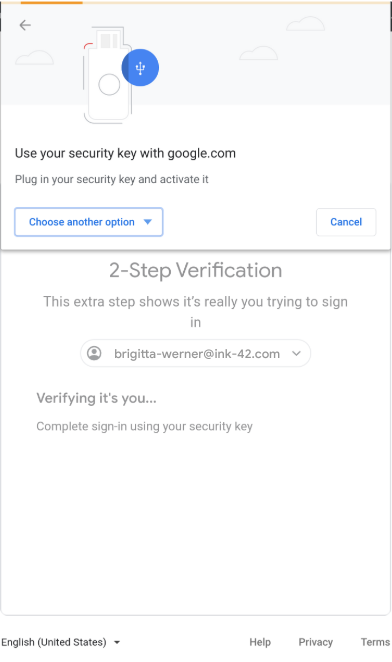Click the Choose another option arrow triangle

pyautogui.click(x=147, y=222)
